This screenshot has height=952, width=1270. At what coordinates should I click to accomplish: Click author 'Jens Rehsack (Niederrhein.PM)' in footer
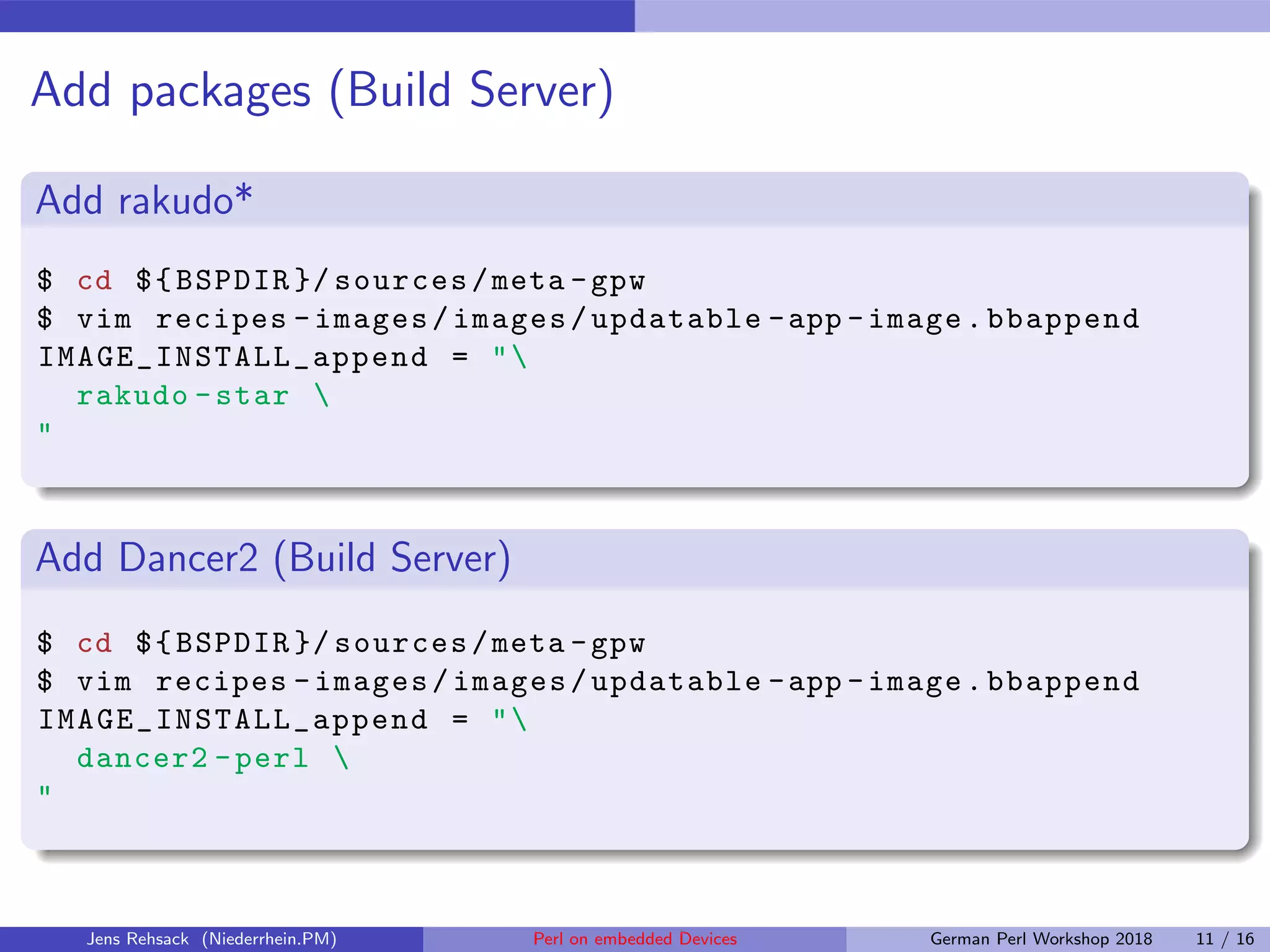coord(211,939)
